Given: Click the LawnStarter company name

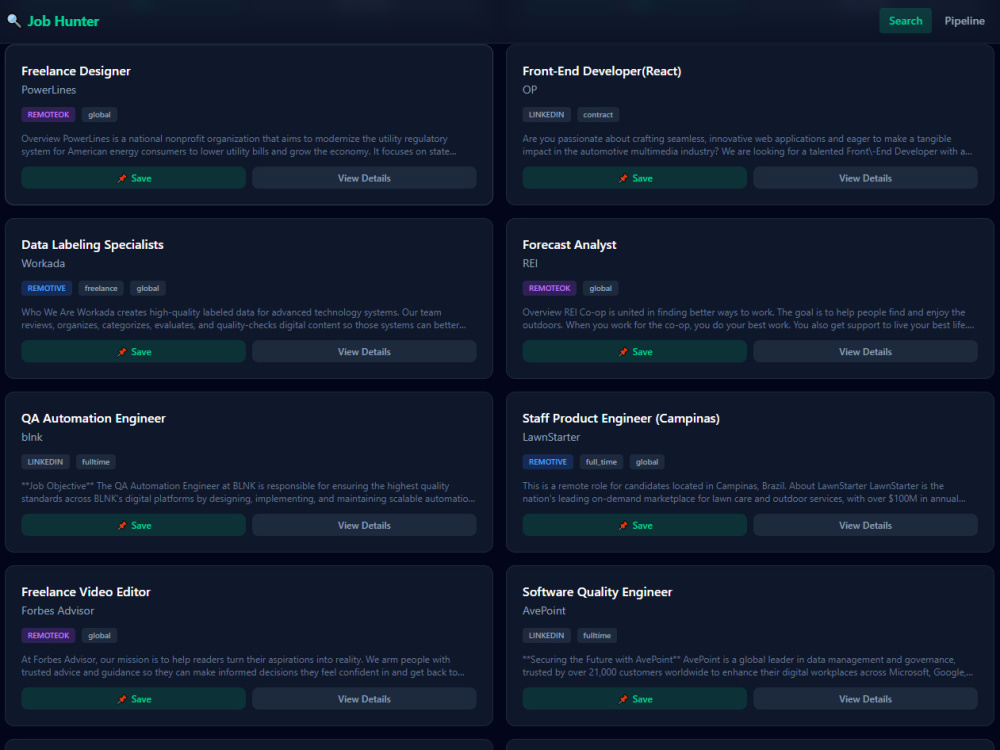Looking at the screenshot, I should pos(551,437).
